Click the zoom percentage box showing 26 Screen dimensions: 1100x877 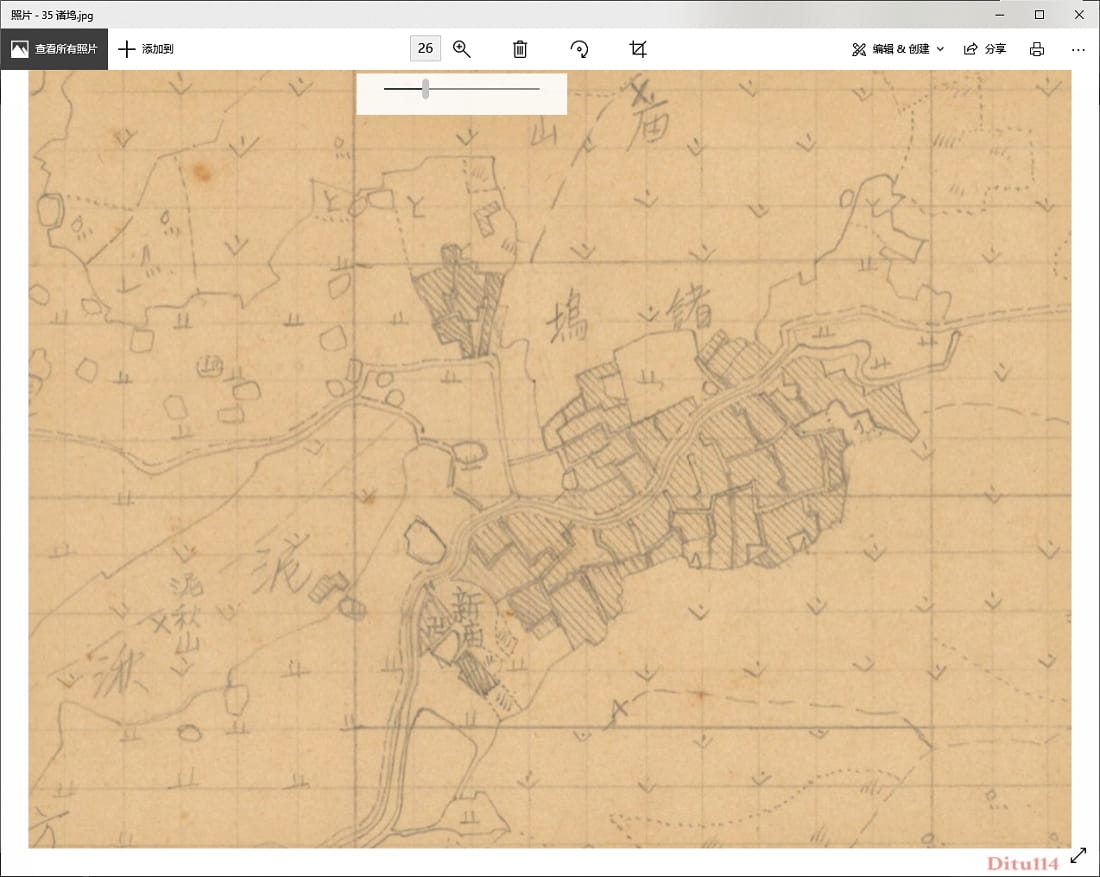pyautogui.click(x=425, y=49)
